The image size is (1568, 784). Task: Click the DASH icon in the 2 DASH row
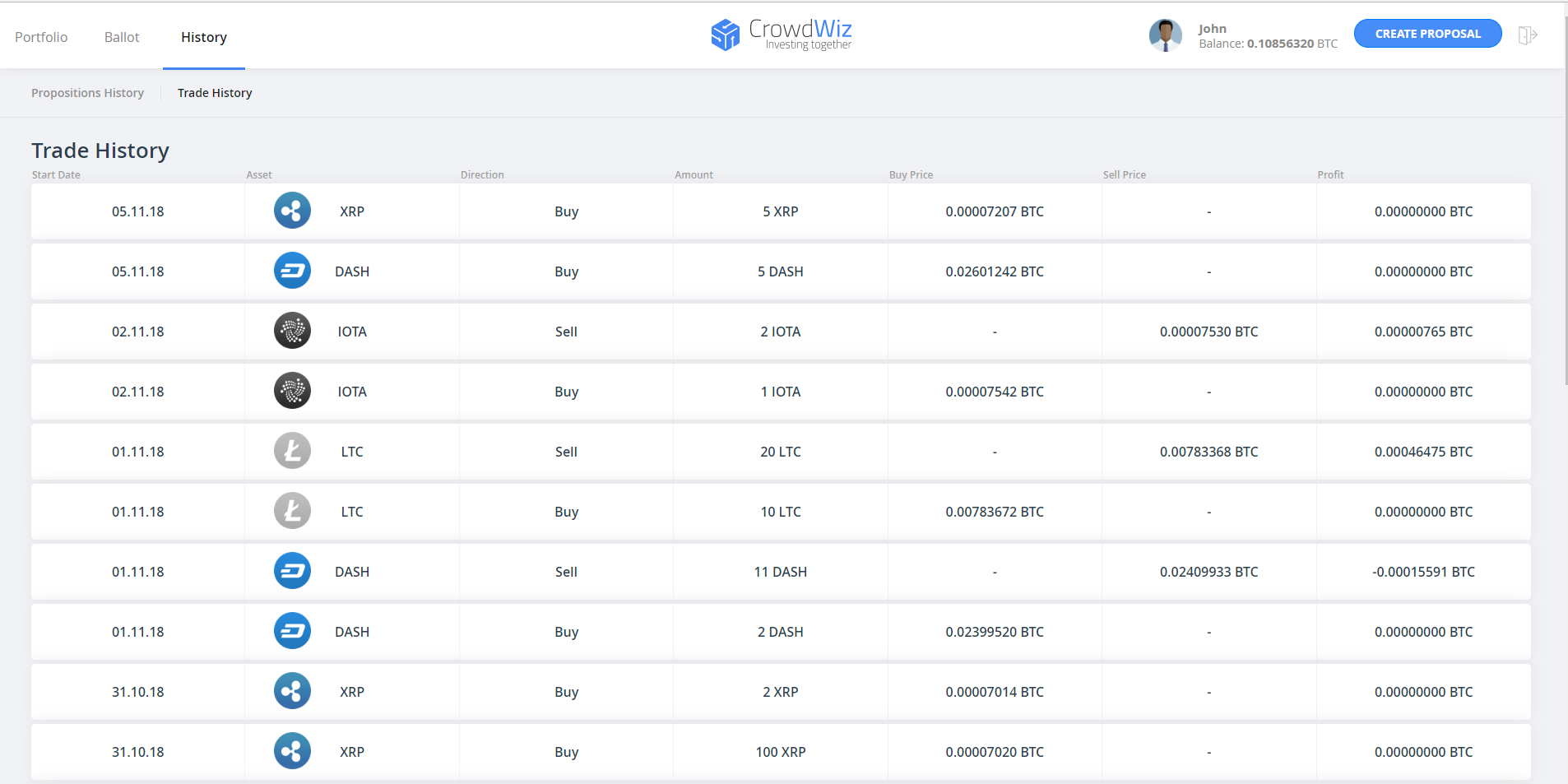tap(292, 631)
